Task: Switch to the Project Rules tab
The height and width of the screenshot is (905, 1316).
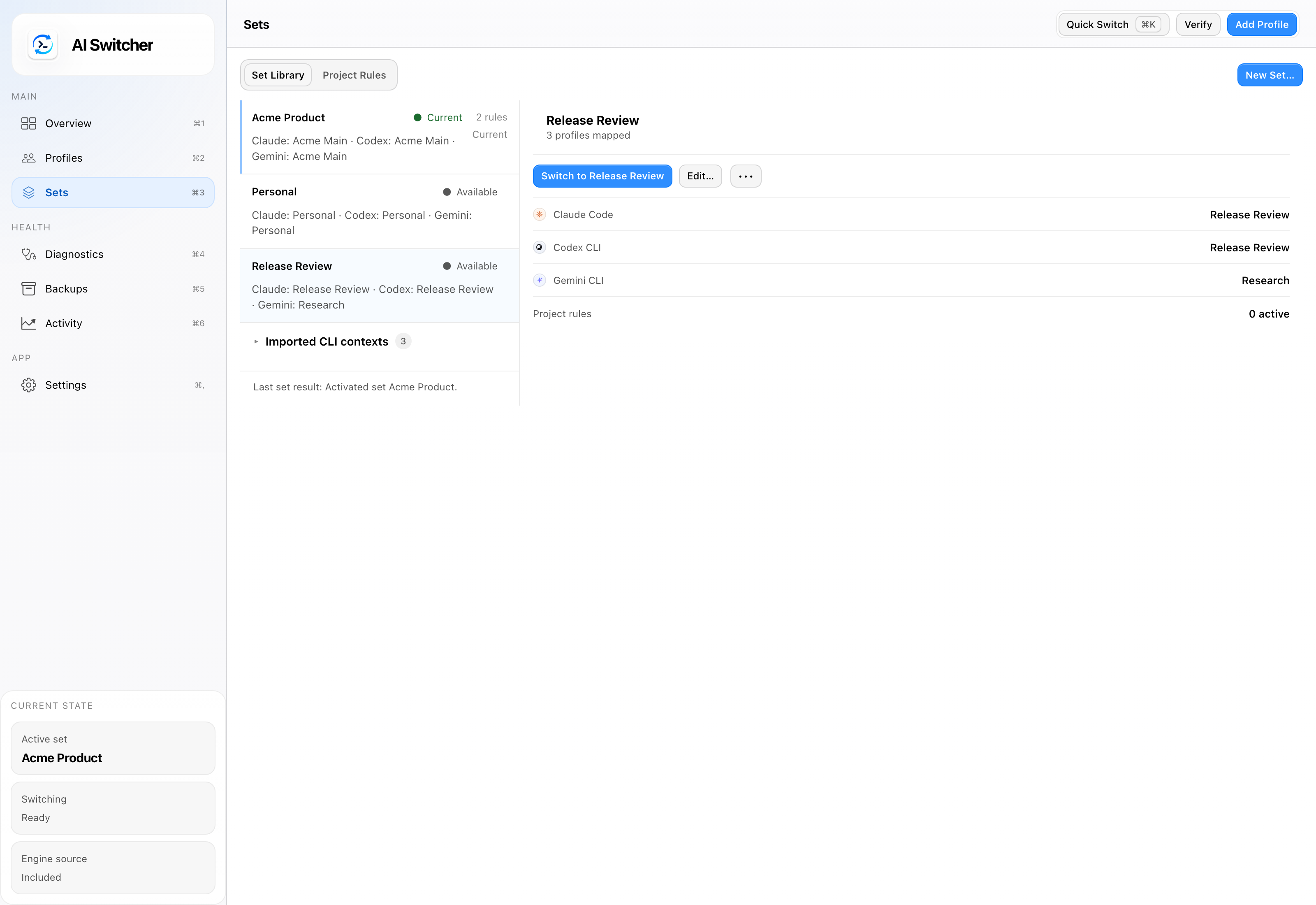Action: [x=354, y=75]
